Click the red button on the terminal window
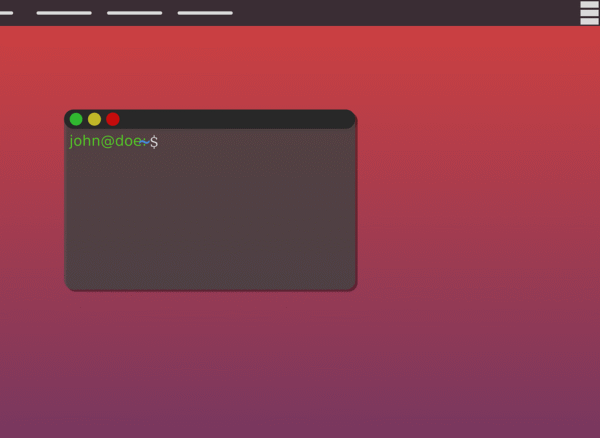Image resolution: width=600 pixels, height=438 pixels. click(x=113, y=119)
